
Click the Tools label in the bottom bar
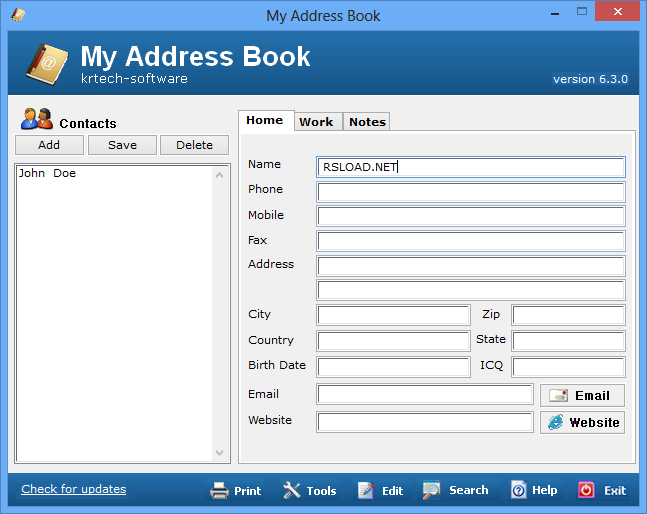pos(321,491)
